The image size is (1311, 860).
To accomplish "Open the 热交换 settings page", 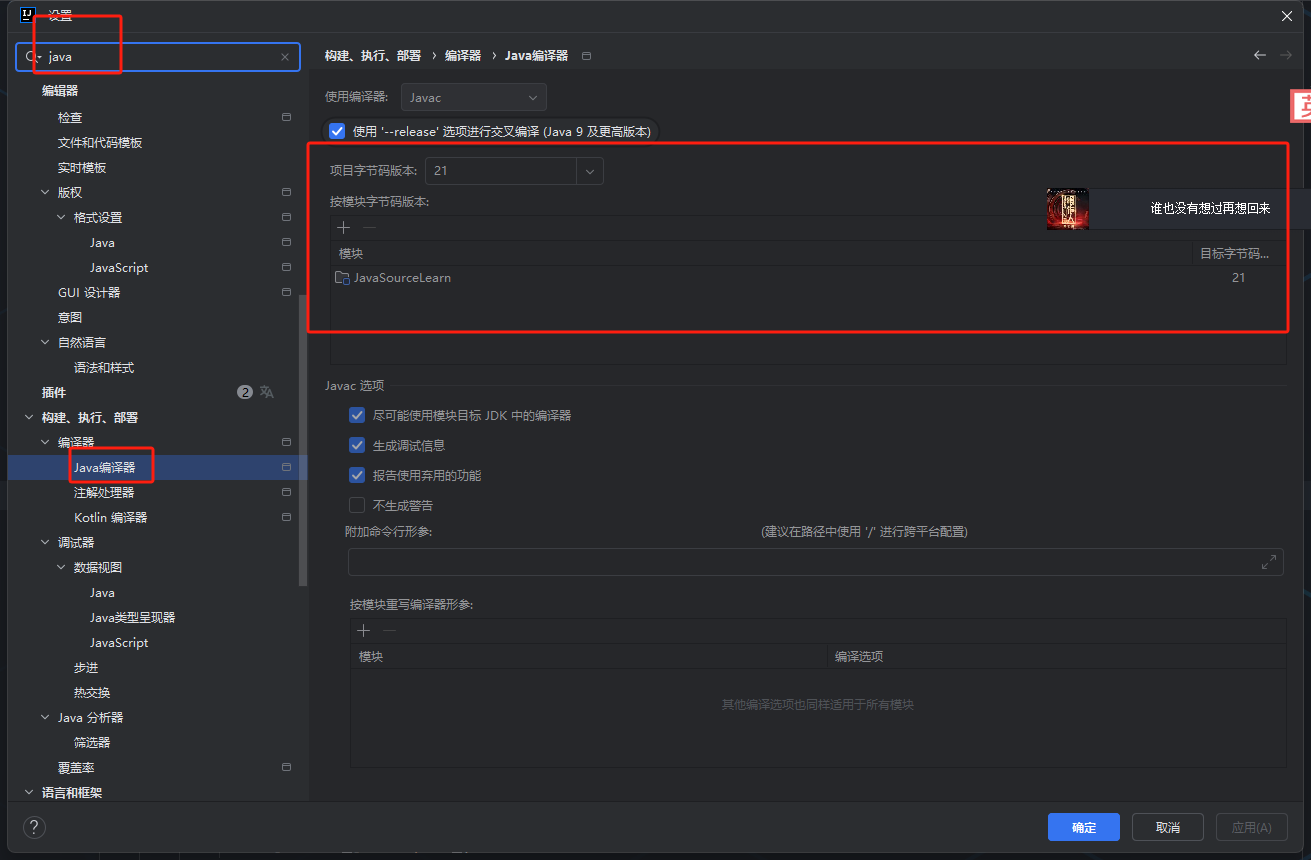I will [92, 692].
